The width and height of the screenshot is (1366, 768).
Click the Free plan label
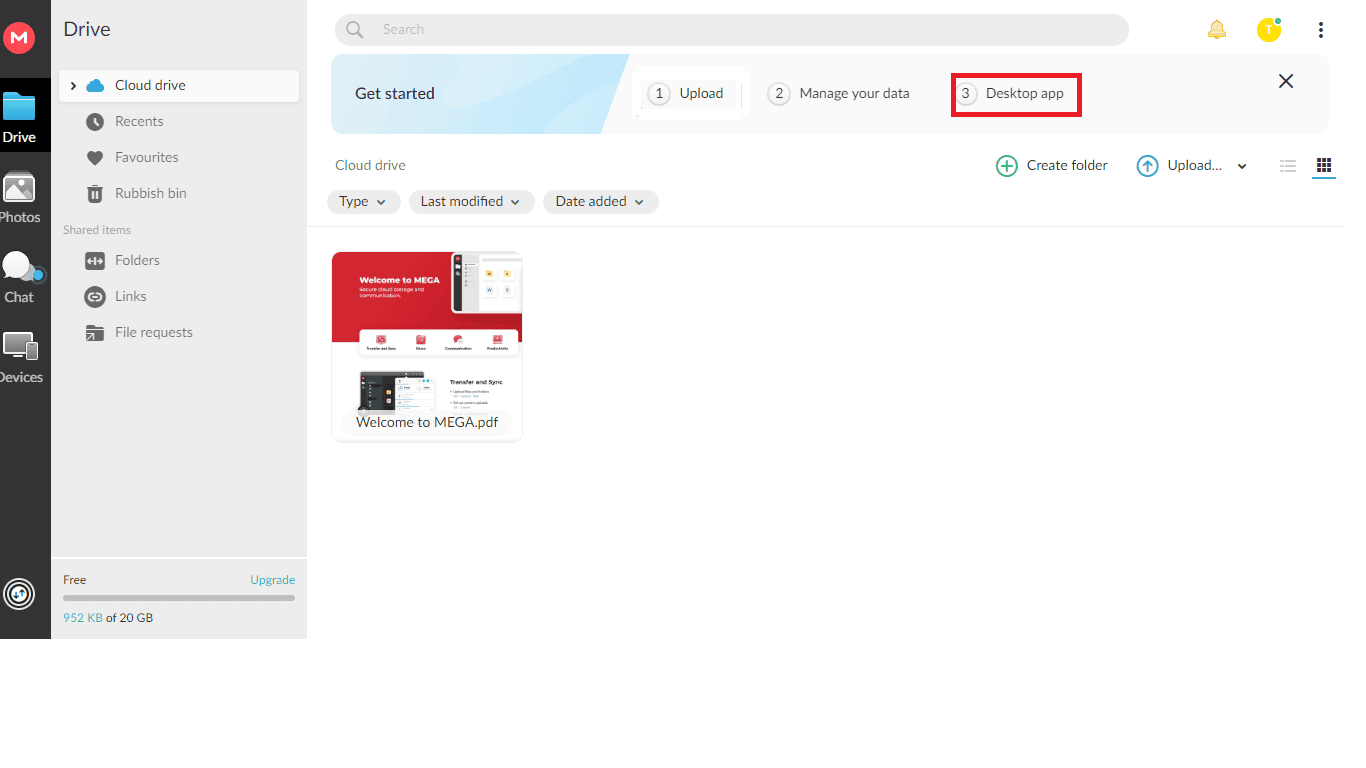[75, 580]
